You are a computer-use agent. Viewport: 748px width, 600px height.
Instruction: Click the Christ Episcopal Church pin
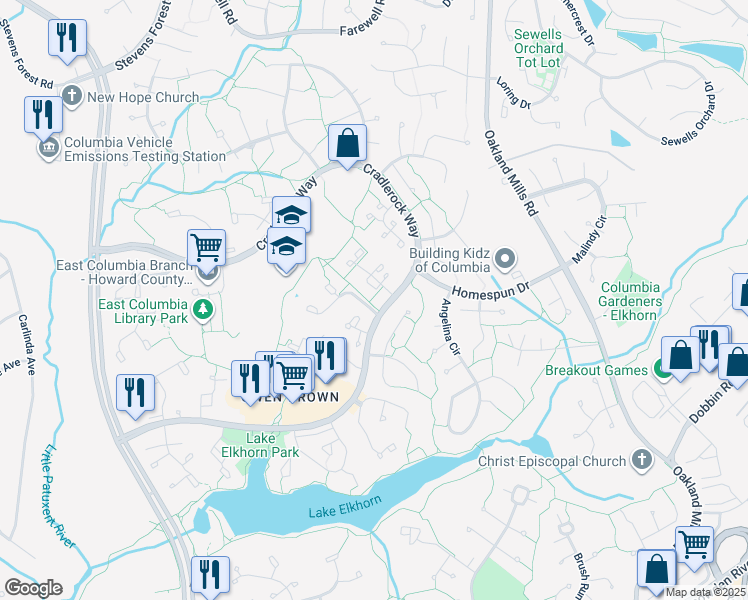coord(641,460)
